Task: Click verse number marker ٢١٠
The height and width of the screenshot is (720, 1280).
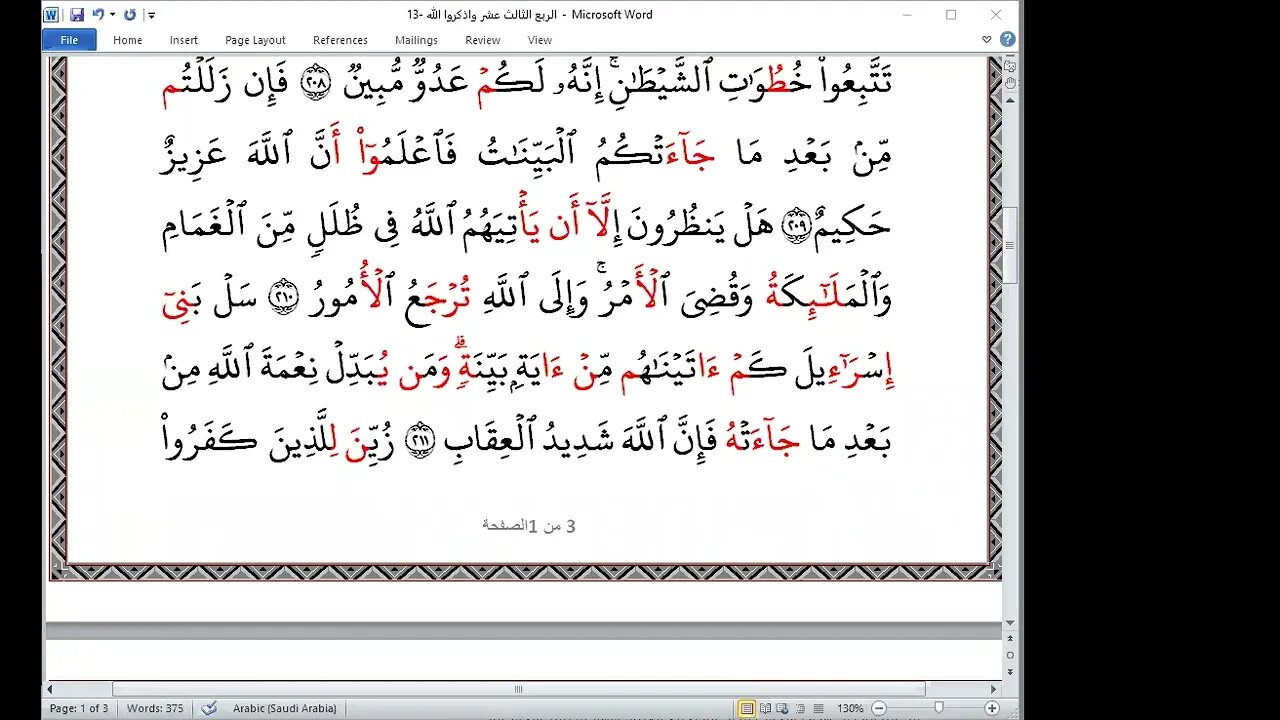Action: [284, 299]
